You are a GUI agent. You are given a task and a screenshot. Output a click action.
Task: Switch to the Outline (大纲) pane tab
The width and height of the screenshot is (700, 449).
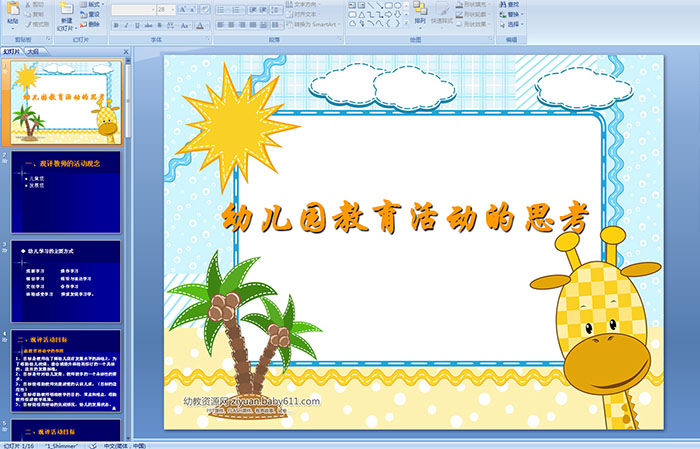[x=33, y=52]
